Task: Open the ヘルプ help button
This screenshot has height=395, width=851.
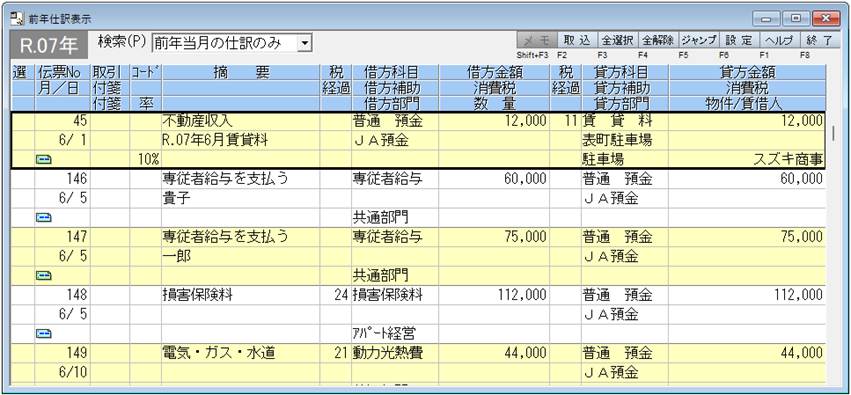Action: (779, 40)
